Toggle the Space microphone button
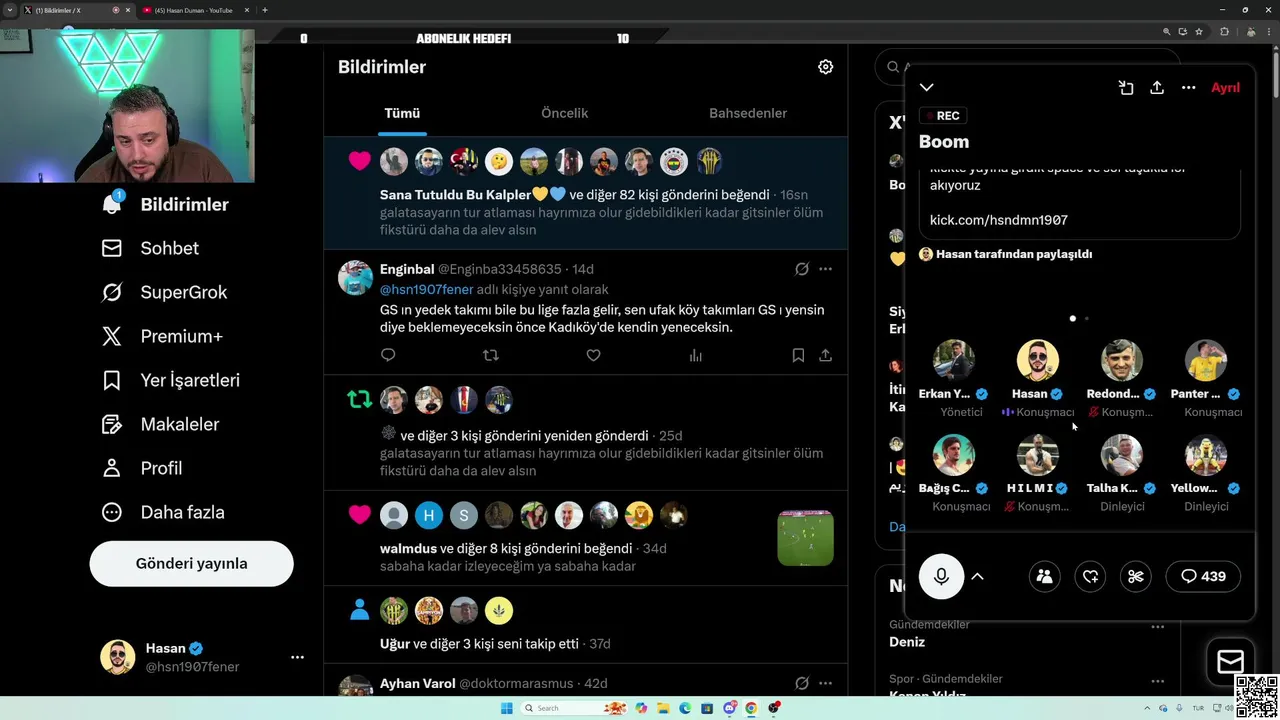Screen dimensions: 1280x720 point(941,576)
